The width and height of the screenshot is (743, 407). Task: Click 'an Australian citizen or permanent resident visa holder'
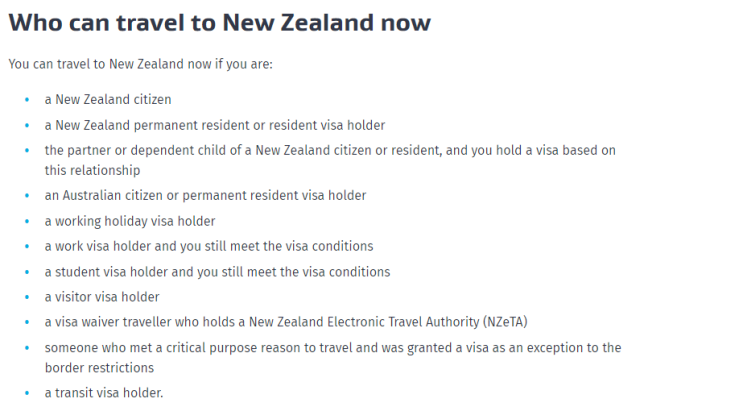[x=205, y=195]
